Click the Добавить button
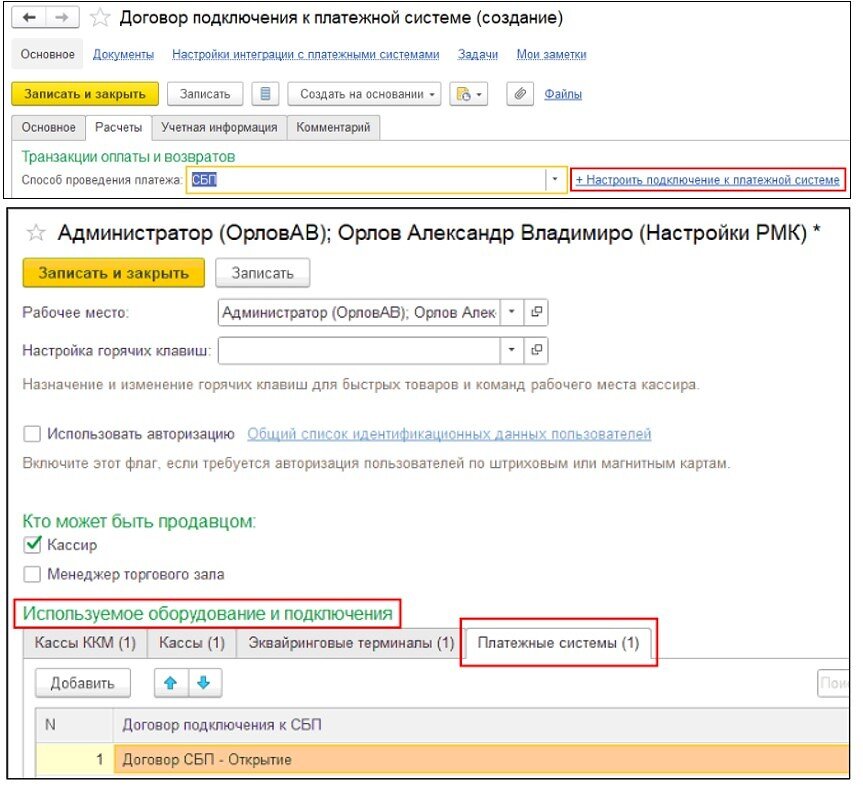This screenshot has height=787, width=863. tap(83, 683)
